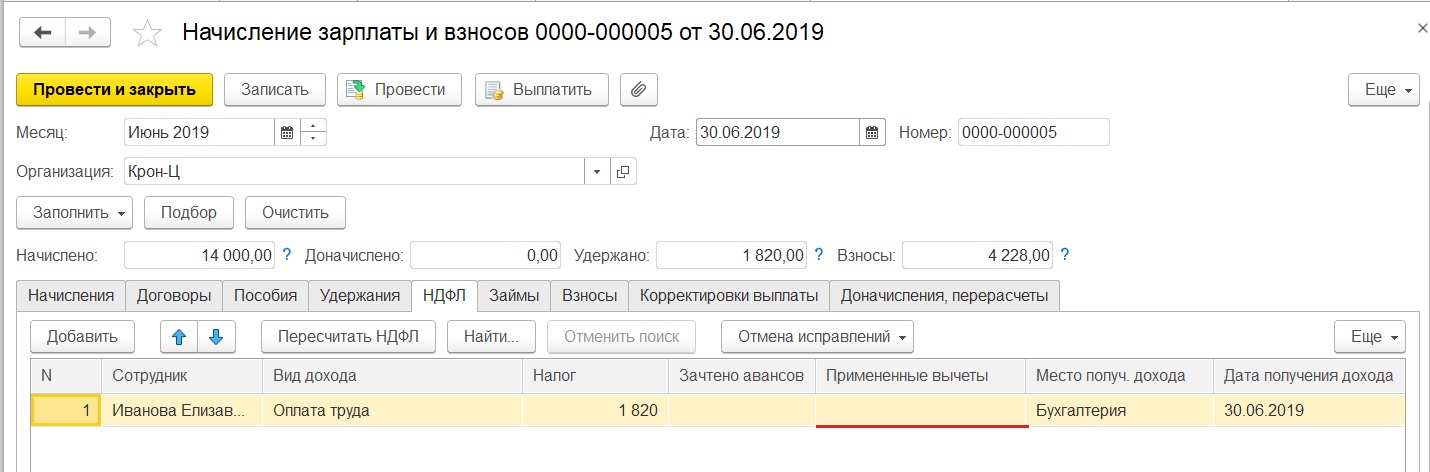Click the forward navigation arrow
Screen dimensions: 1430x472
(x=87, y=33)
